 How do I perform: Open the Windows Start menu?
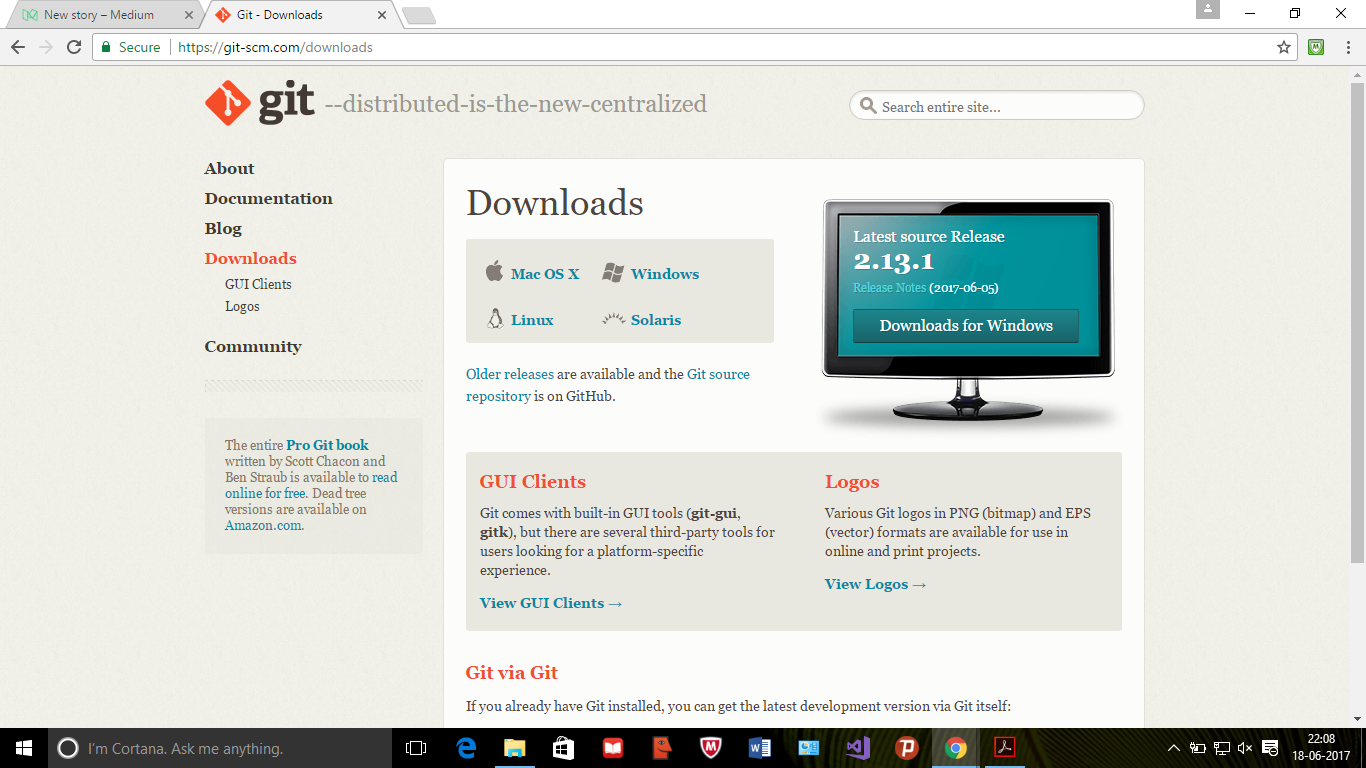[24, 748]
